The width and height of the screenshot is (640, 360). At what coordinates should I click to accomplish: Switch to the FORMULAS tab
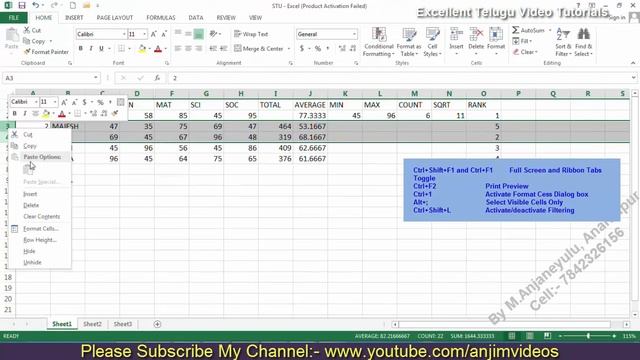[x=161, y=18]
